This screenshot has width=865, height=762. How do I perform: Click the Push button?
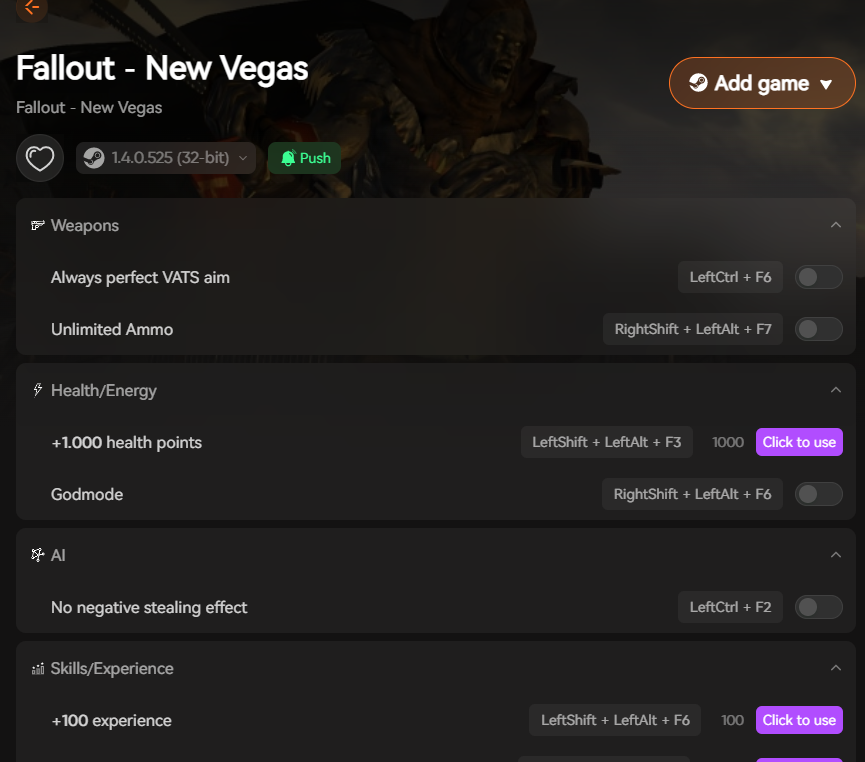304,157
